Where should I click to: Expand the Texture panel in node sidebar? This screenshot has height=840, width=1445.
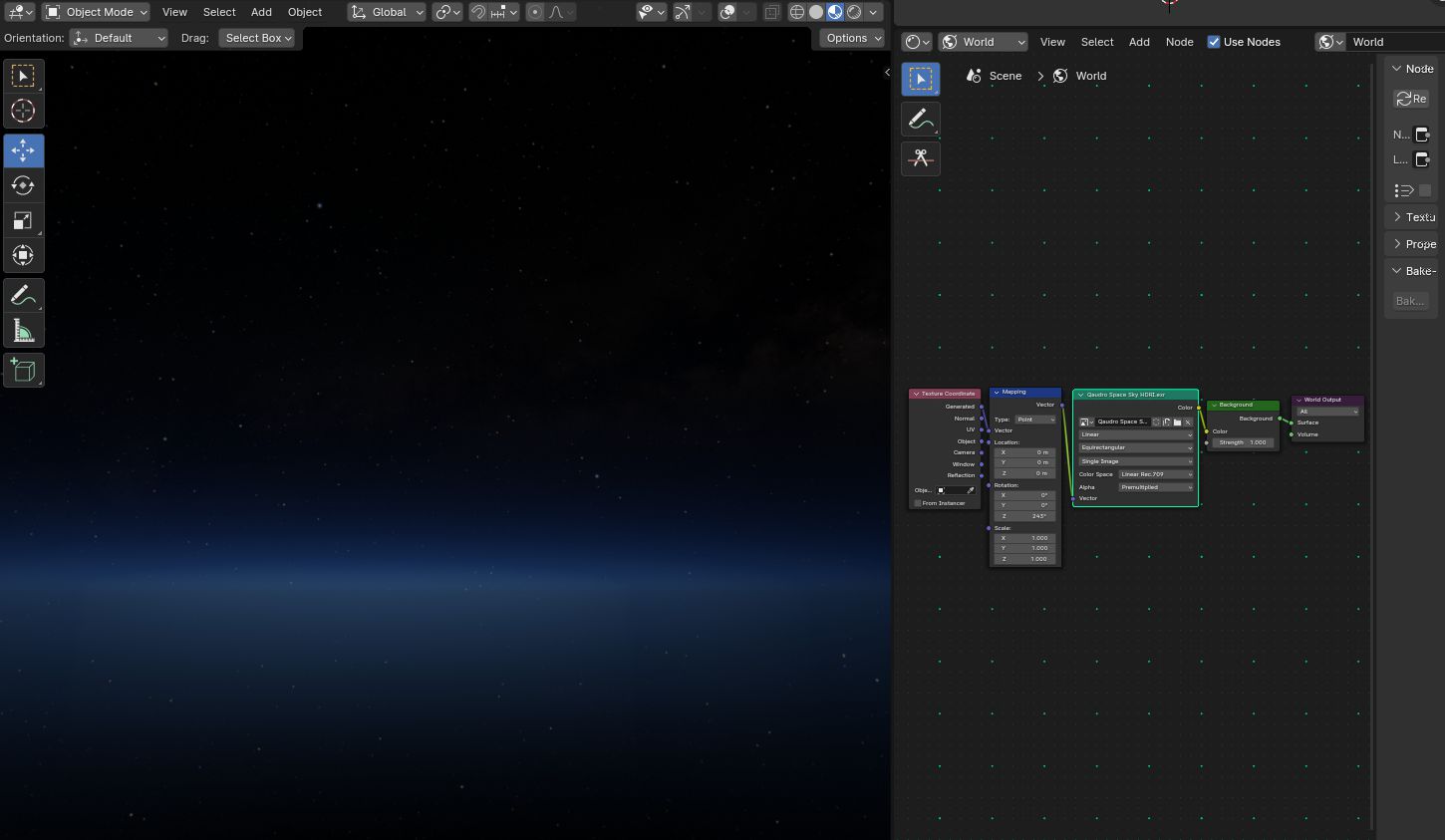coord(1412,217)
